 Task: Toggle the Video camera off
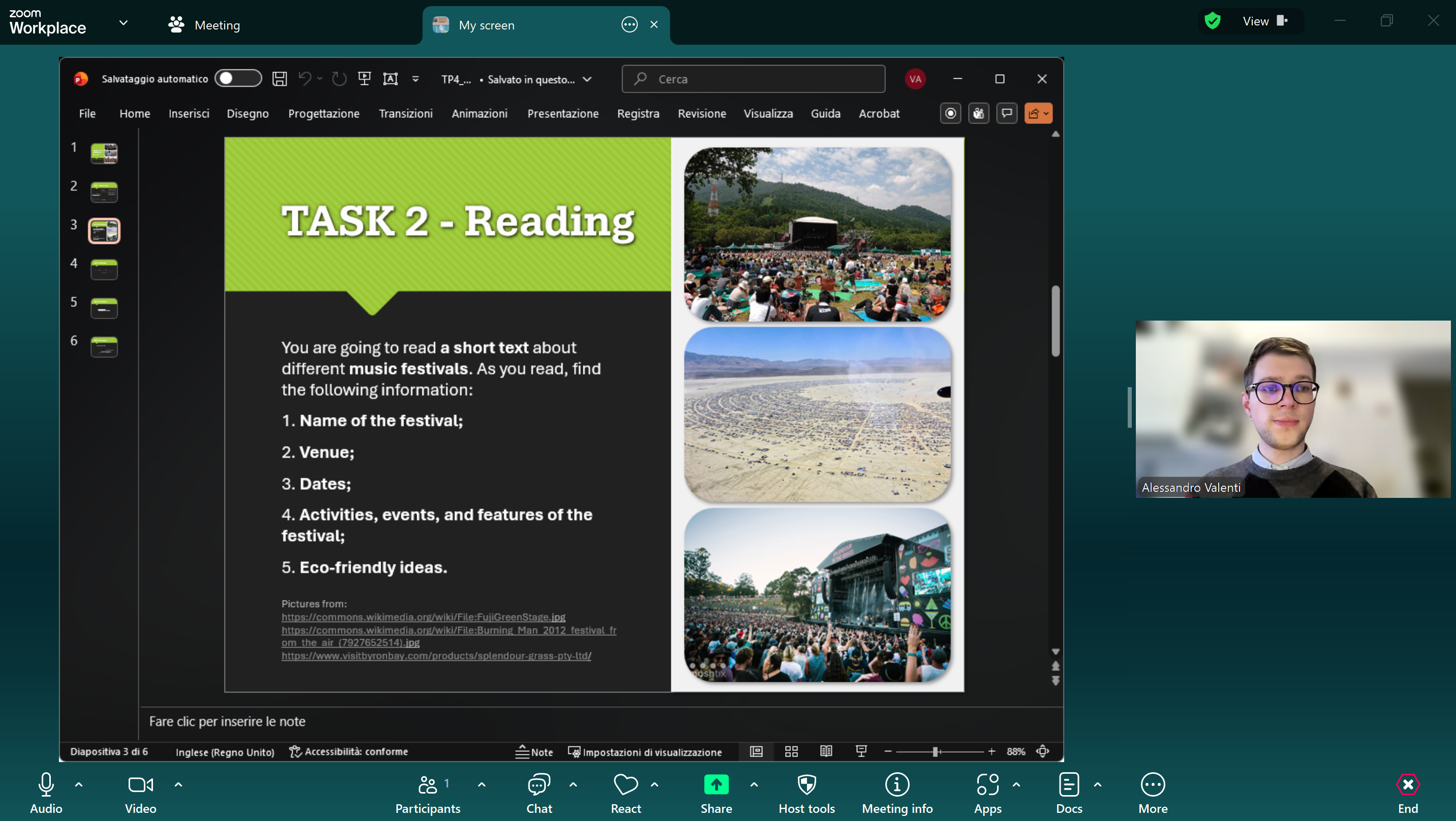(x=140, y=784)
